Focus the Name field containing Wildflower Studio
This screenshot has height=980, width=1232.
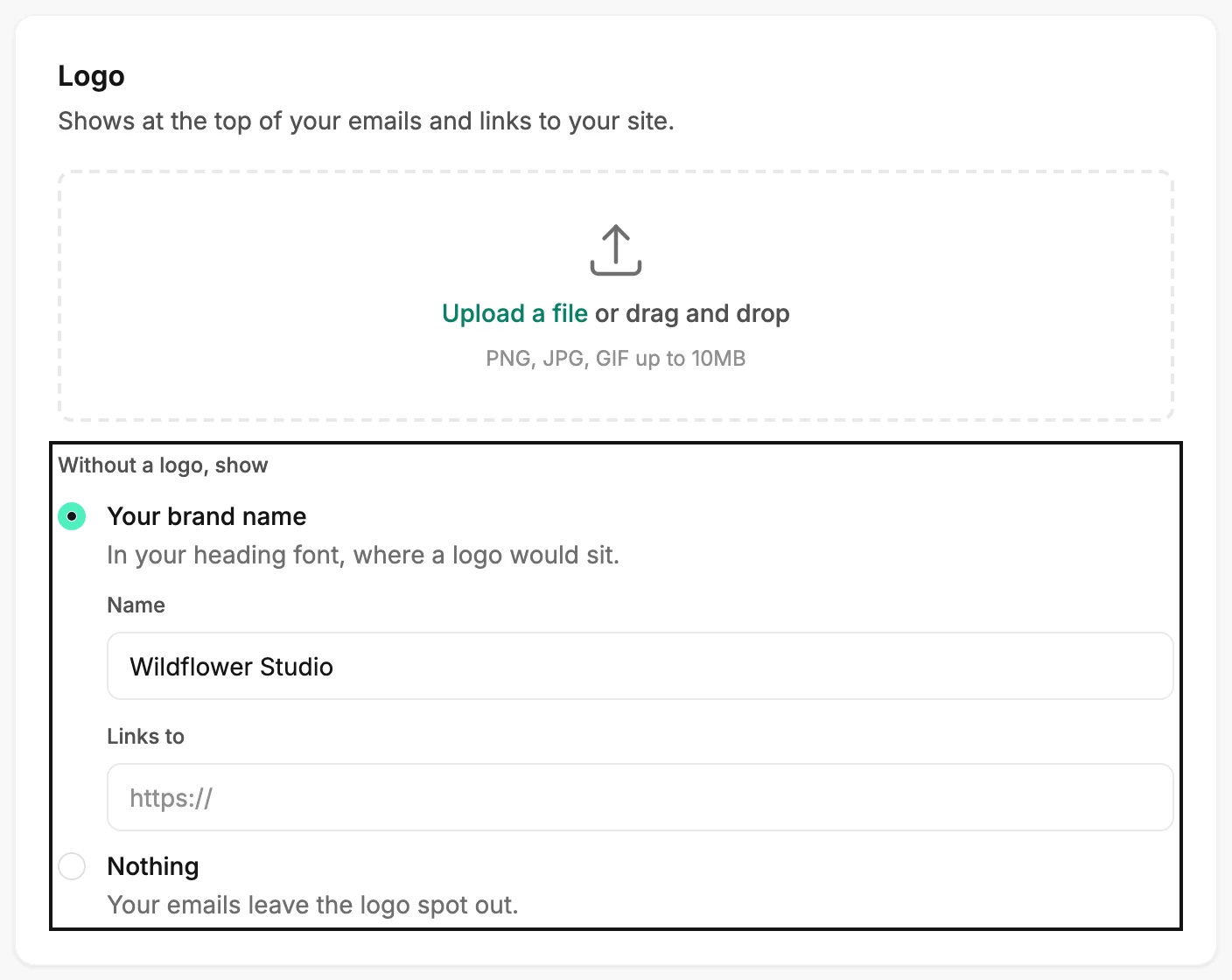640,666
